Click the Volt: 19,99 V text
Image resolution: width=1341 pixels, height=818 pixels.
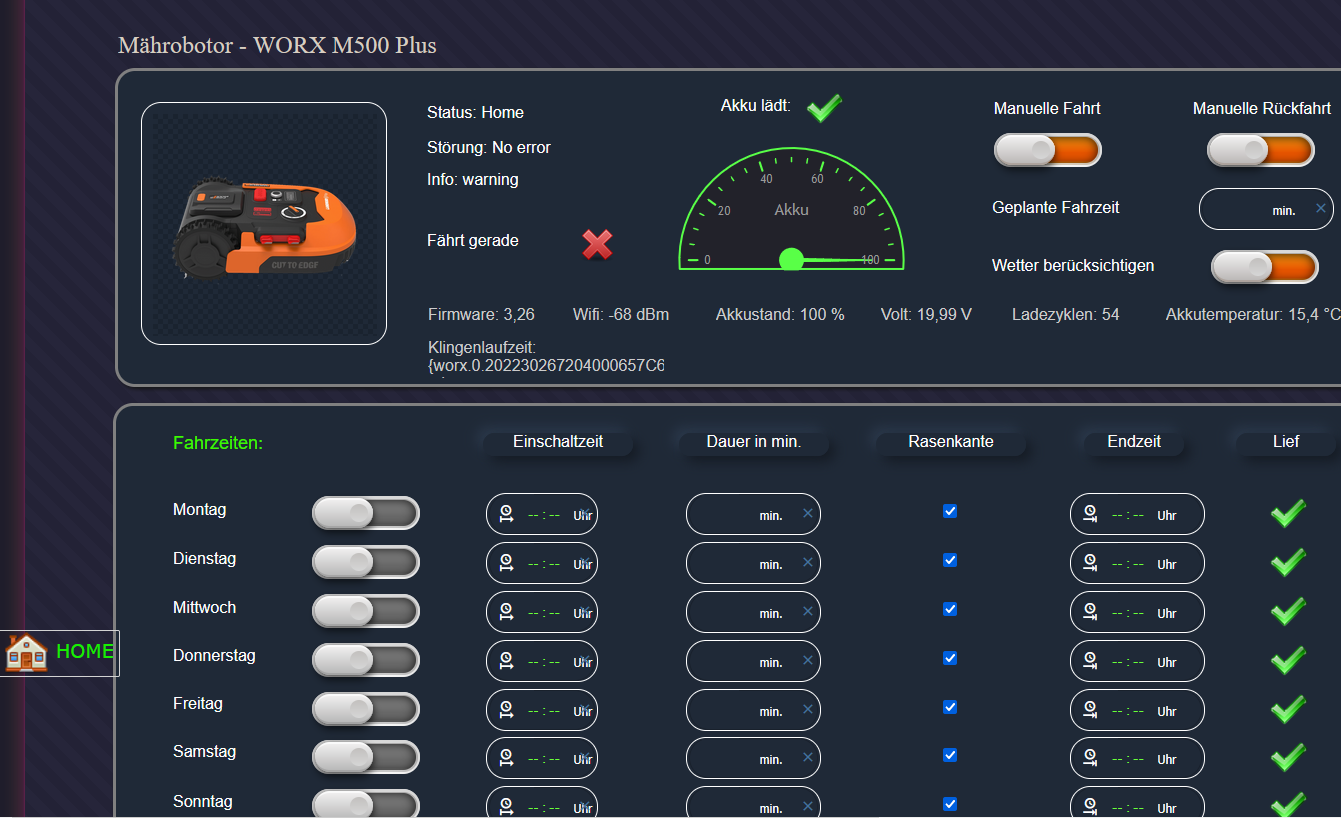(926, 315)
